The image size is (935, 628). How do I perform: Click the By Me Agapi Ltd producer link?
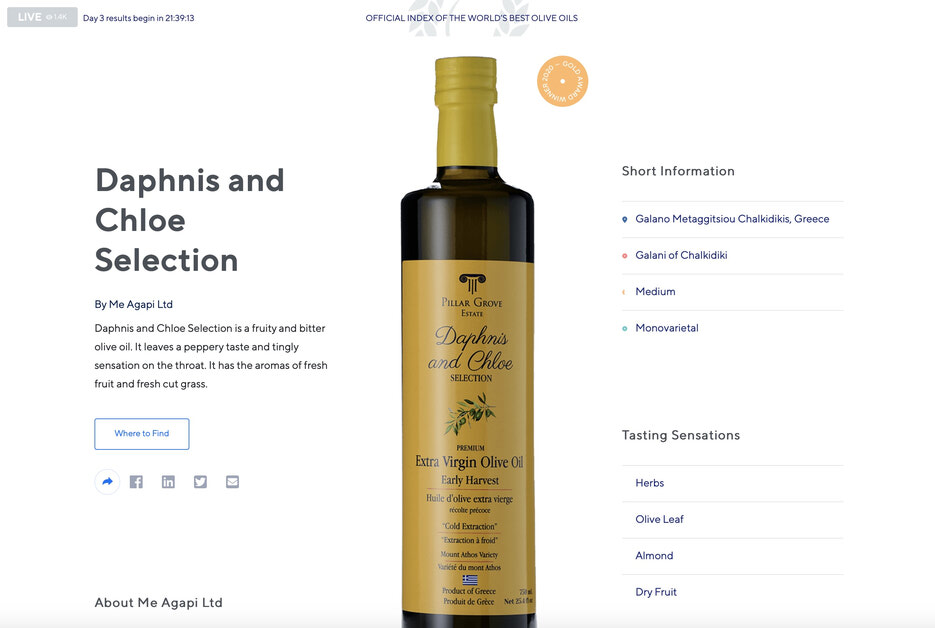pos(134,304)
